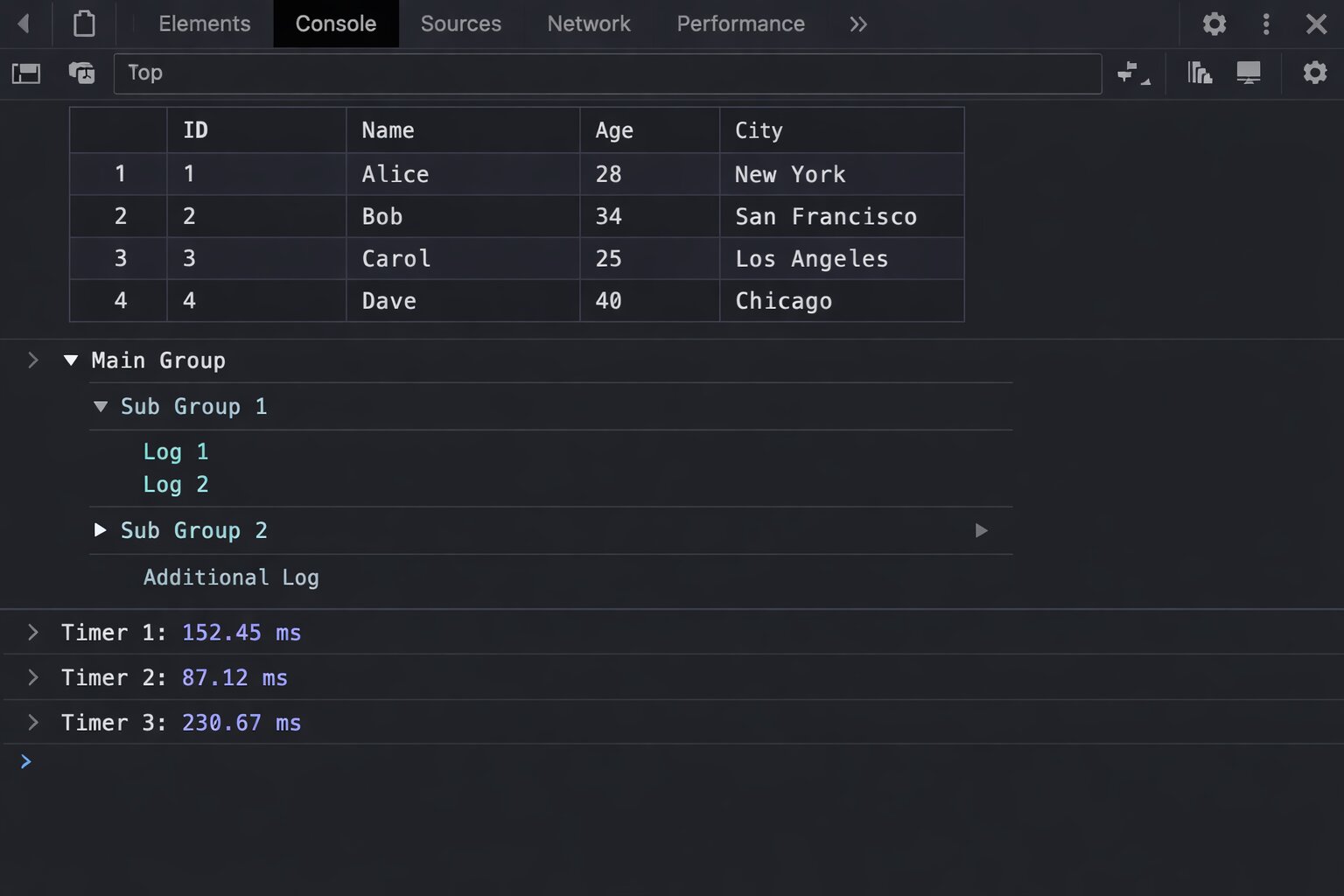Click the clear console icon
This screenshot has height=896, width=1344.
pyautogui.click(x=81, y=73)
